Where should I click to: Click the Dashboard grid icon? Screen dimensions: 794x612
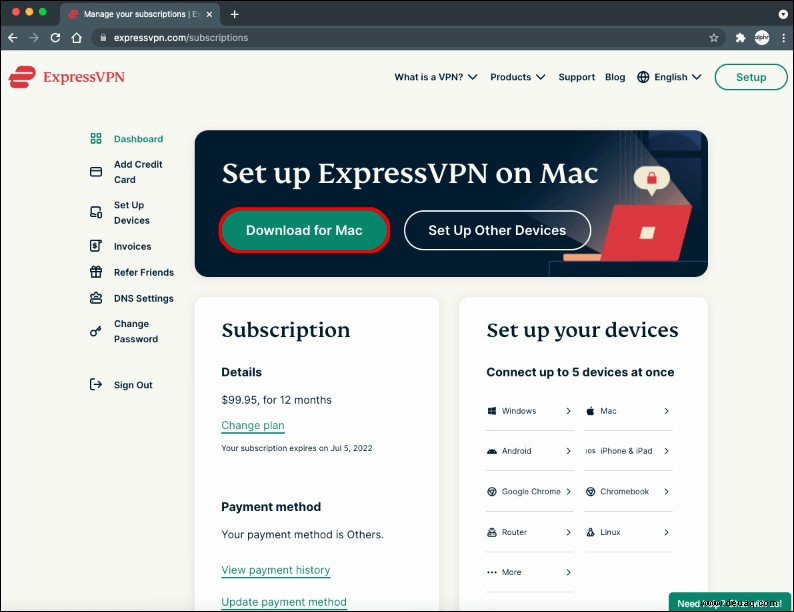coord(96,139)
